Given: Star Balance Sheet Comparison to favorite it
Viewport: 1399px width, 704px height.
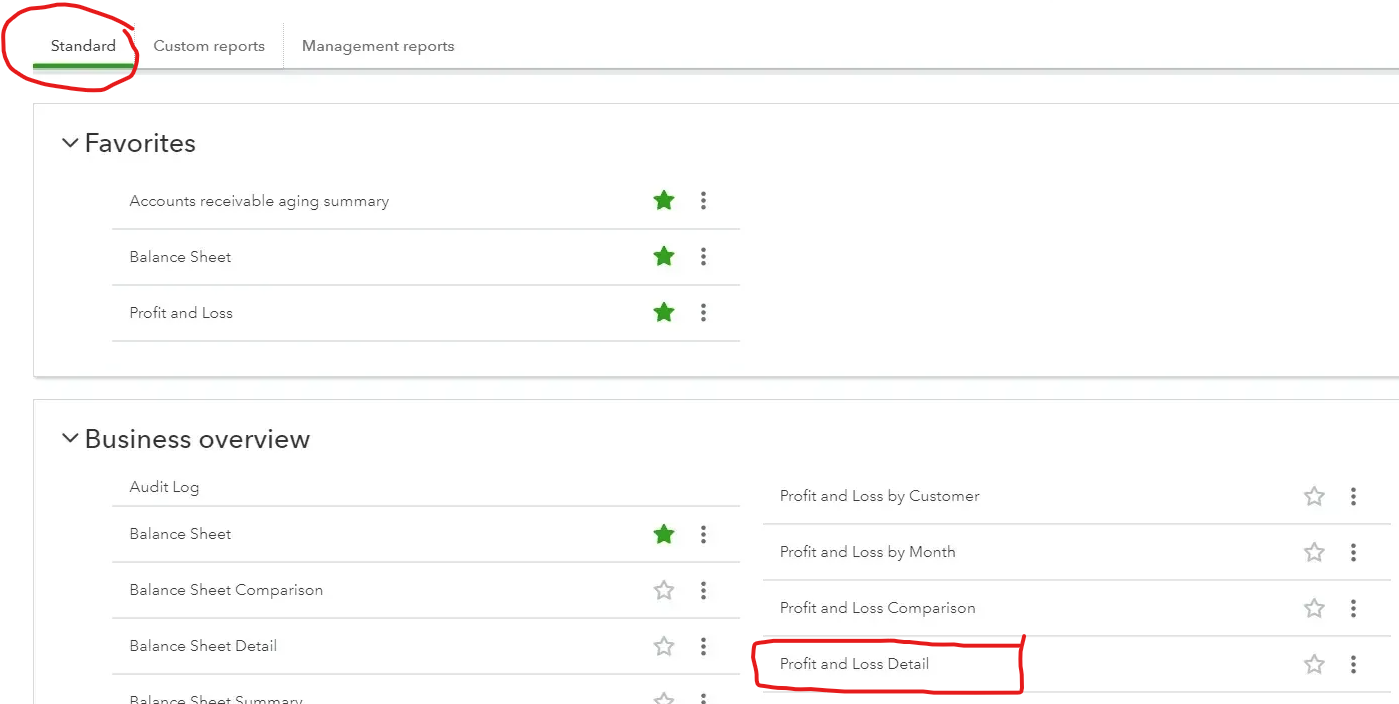Looking at the screenshot, I should coord(663,590).
